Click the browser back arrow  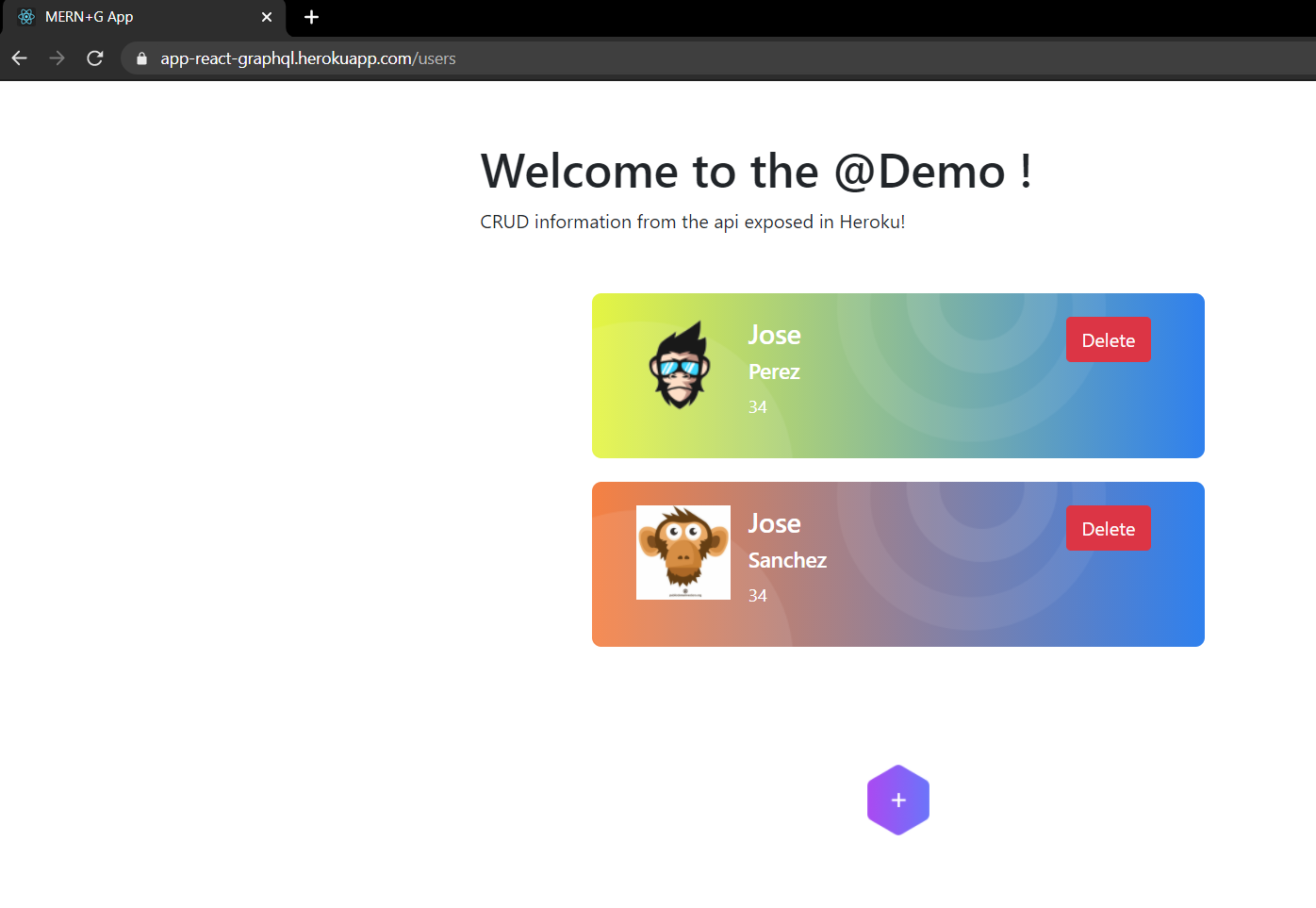point(20,58)
